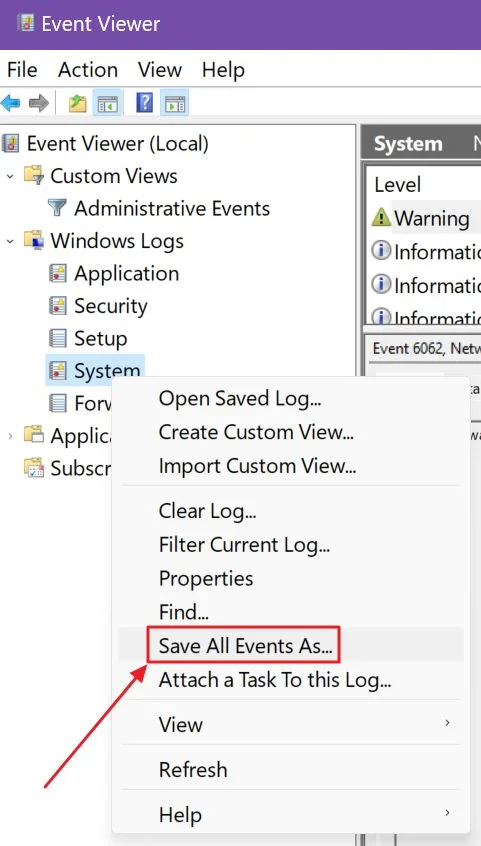Click the Application log icon
The width and height of the screenshot is (481, 846).
coord(57,274)
